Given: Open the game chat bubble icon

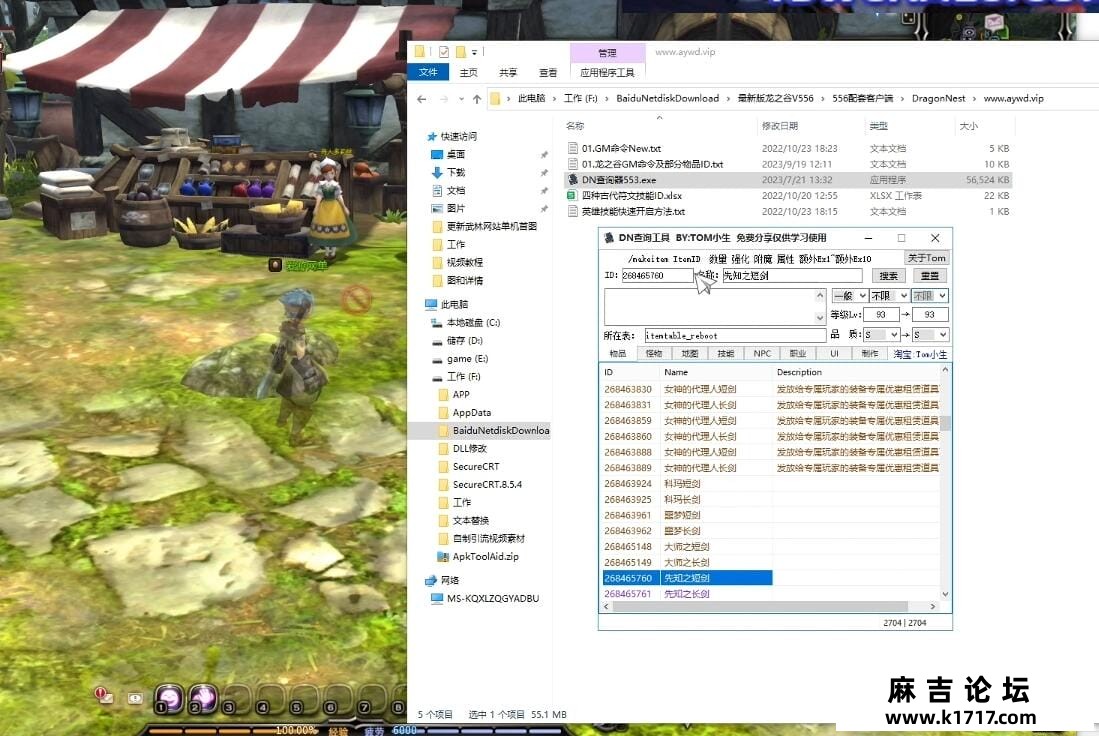Looking at the screenshot, I should [135, 698].
